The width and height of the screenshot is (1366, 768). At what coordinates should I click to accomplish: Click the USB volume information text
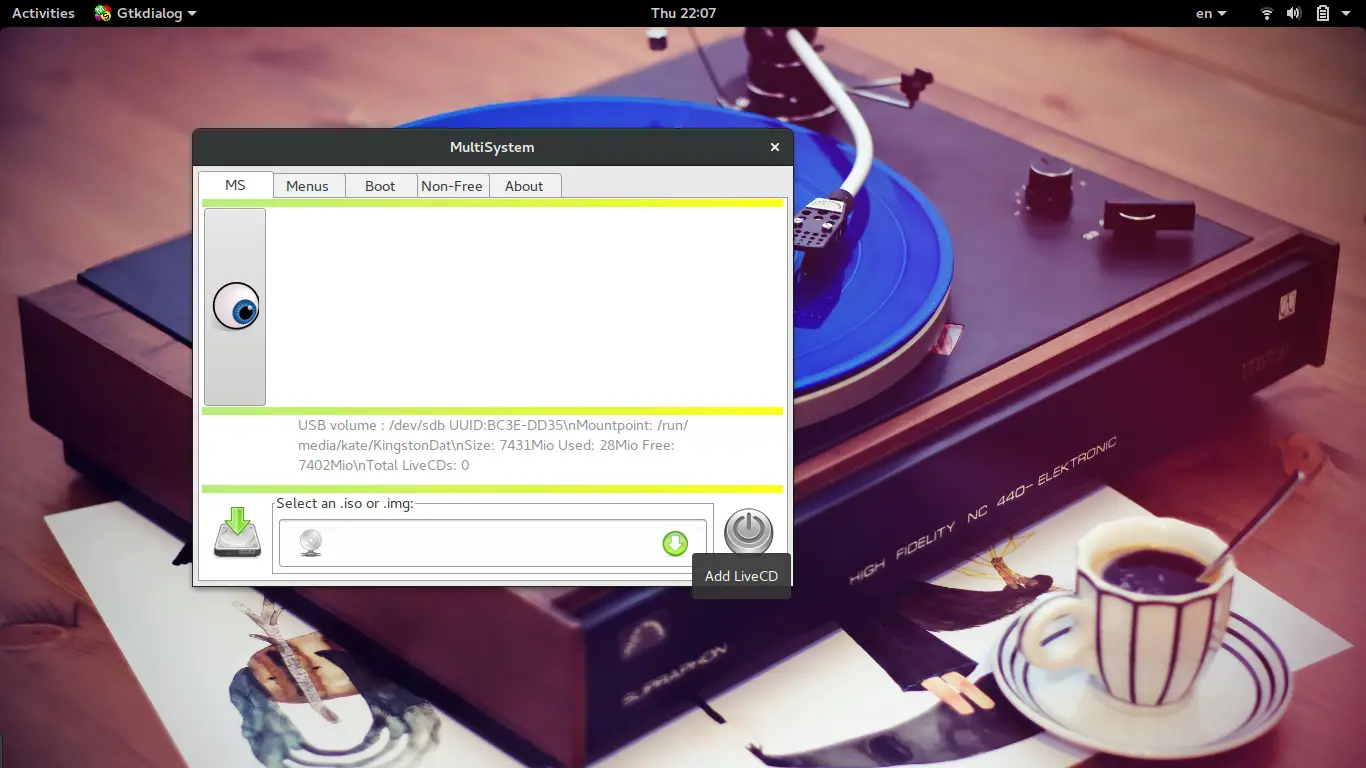(493, 445)
